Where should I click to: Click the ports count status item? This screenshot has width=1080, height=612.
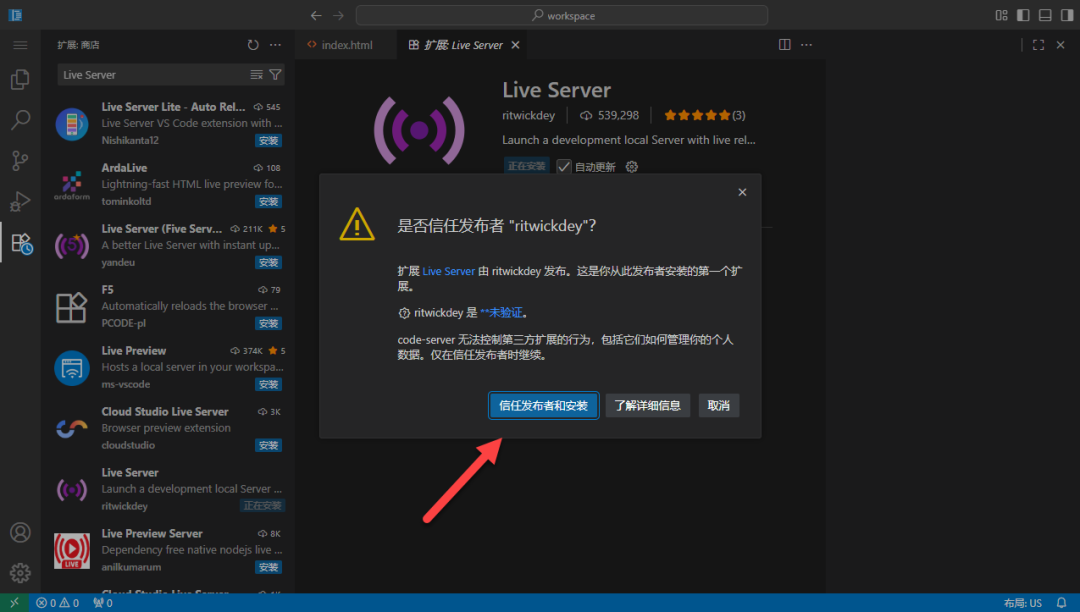(103, 603)
